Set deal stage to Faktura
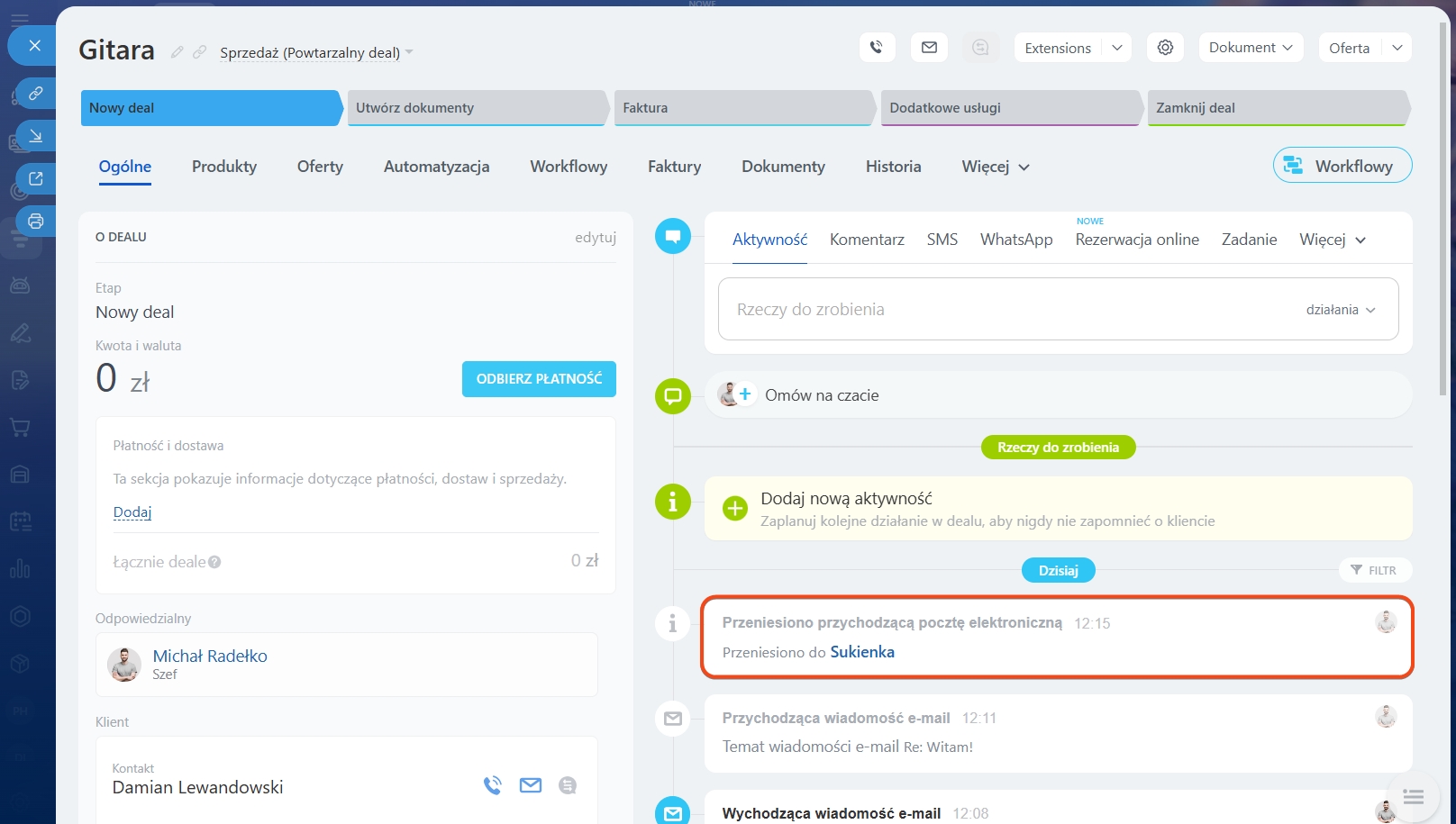The height and width of the screenshot is (824, 1456). pos(742,108)
